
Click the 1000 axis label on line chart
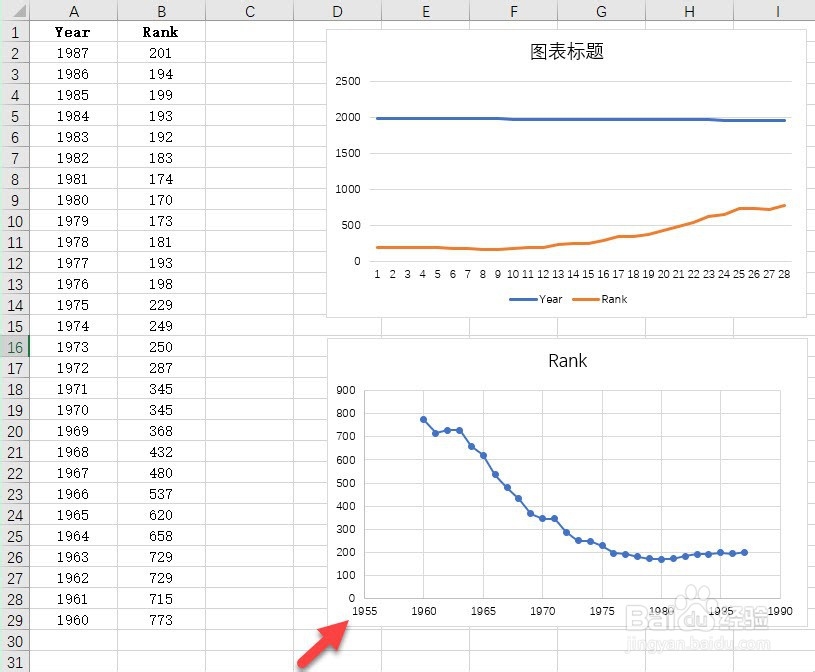click(x=347, y=189)
